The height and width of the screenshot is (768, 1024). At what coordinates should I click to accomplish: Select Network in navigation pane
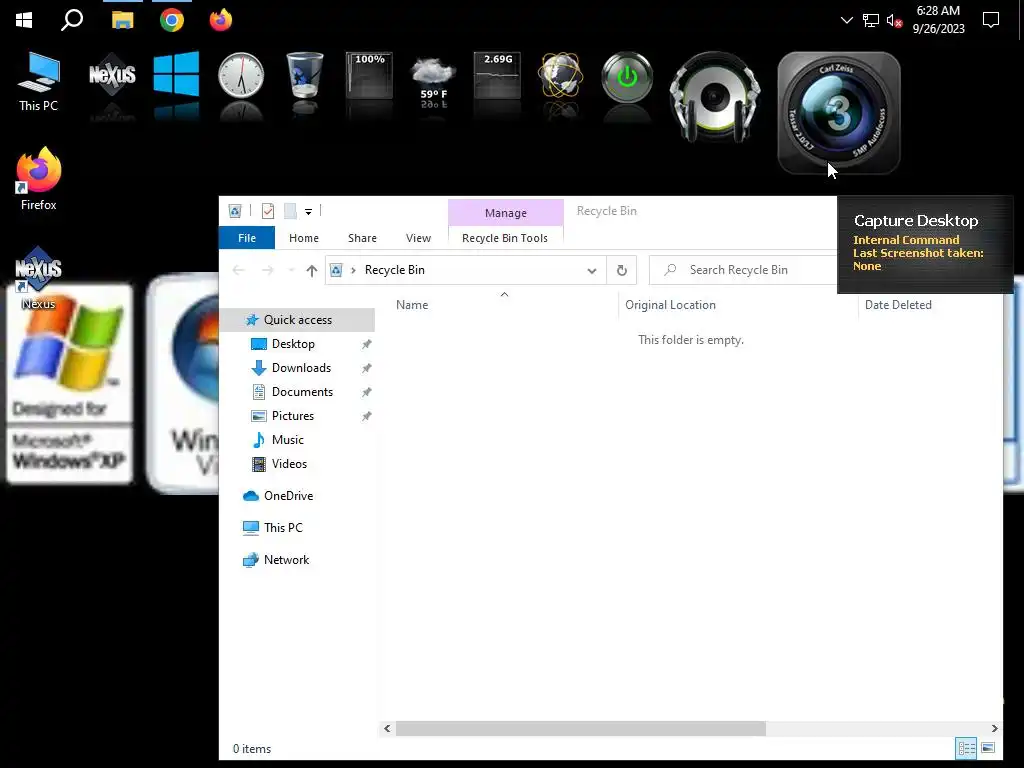pyautogui.click(x=286, y=560)
